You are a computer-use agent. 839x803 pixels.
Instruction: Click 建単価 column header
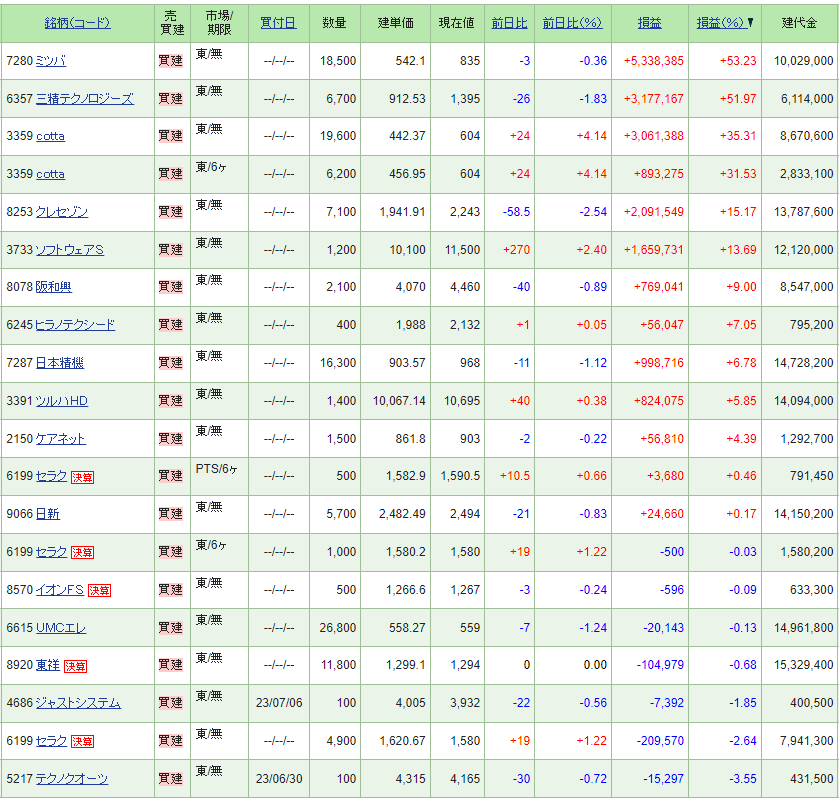[395, 23]
